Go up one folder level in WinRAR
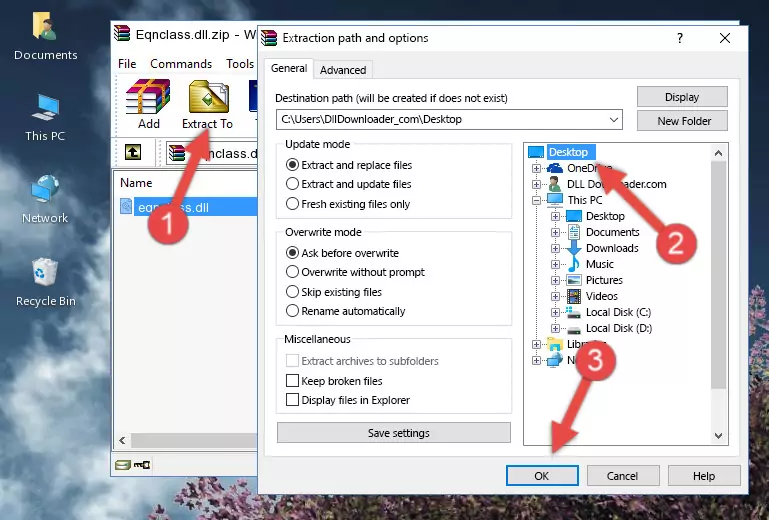The image size is (769, 520). [x=133, y=153]
